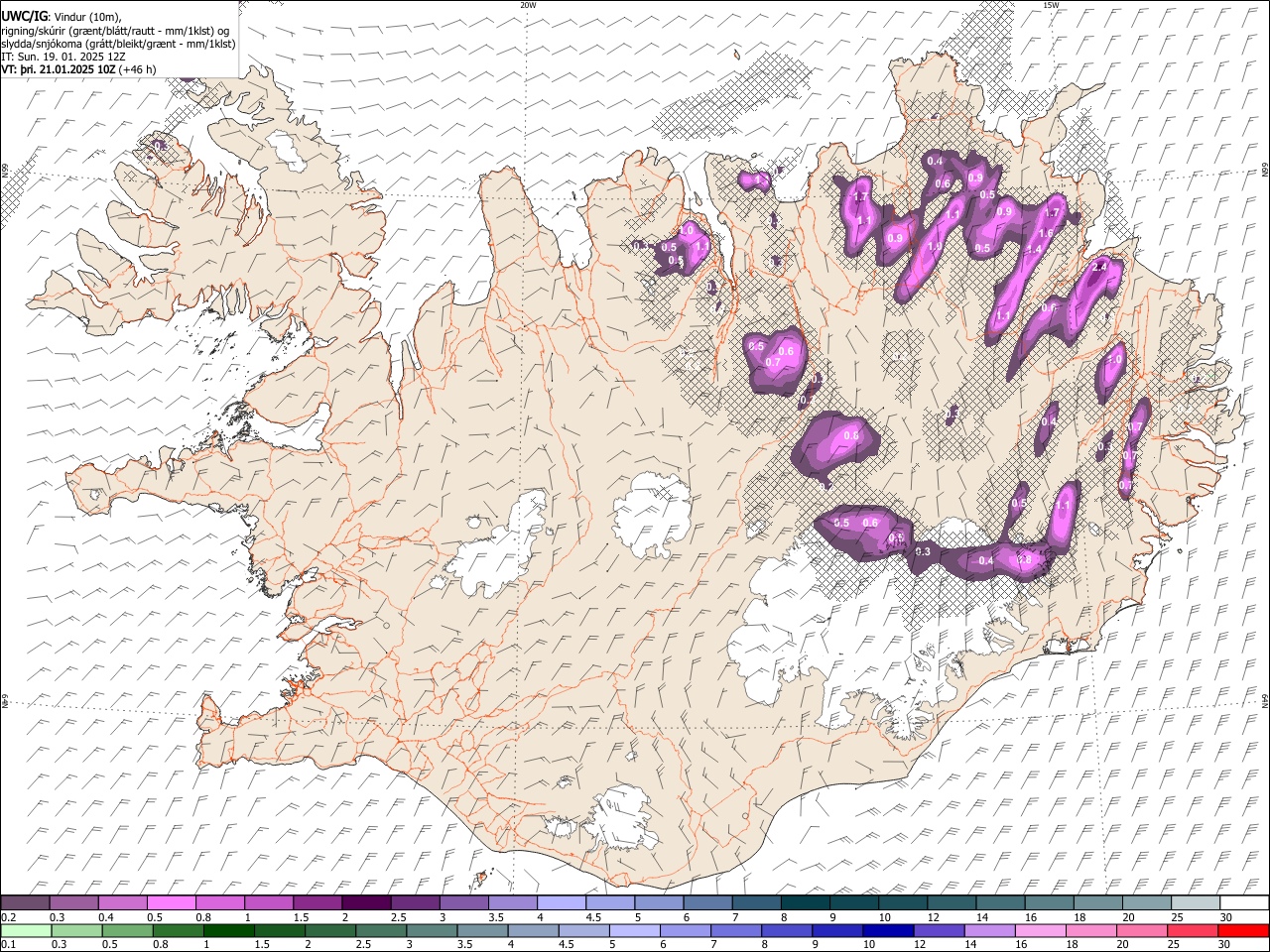
Task: Click bottom legend swatch between 0.5 and 0.8
Action: click(127, 930)
